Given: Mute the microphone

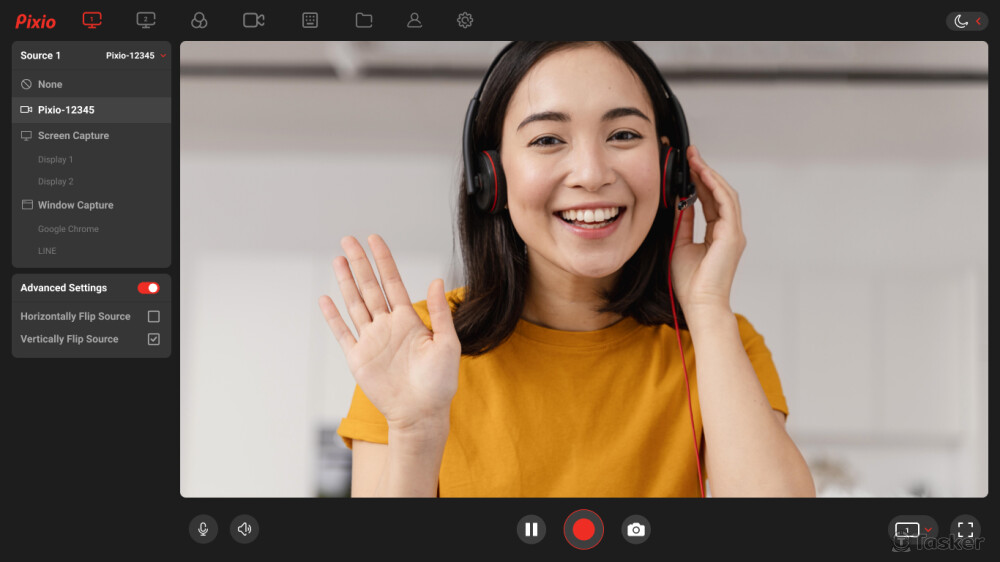Looking at the screenshot, I should click(203, 529).
